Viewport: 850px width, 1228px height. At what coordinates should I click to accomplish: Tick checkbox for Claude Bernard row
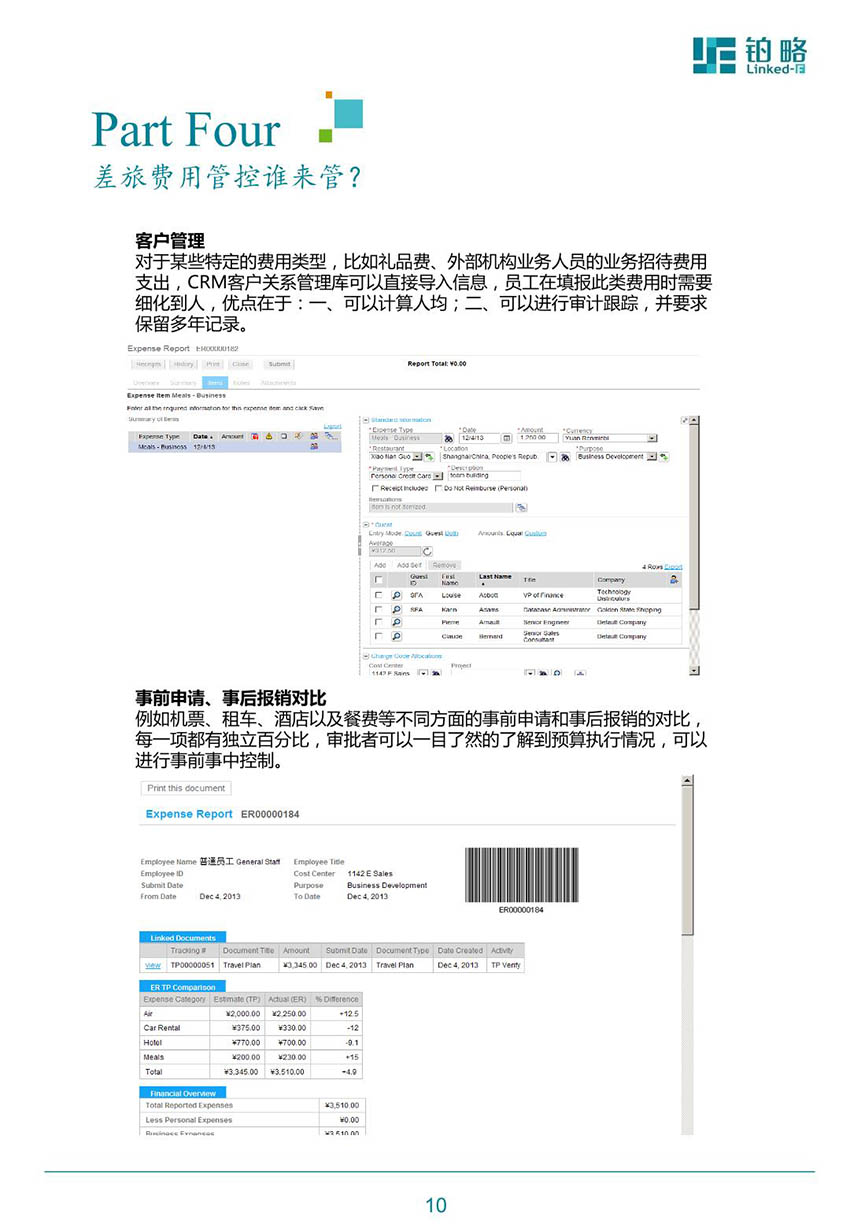(378, 636)
